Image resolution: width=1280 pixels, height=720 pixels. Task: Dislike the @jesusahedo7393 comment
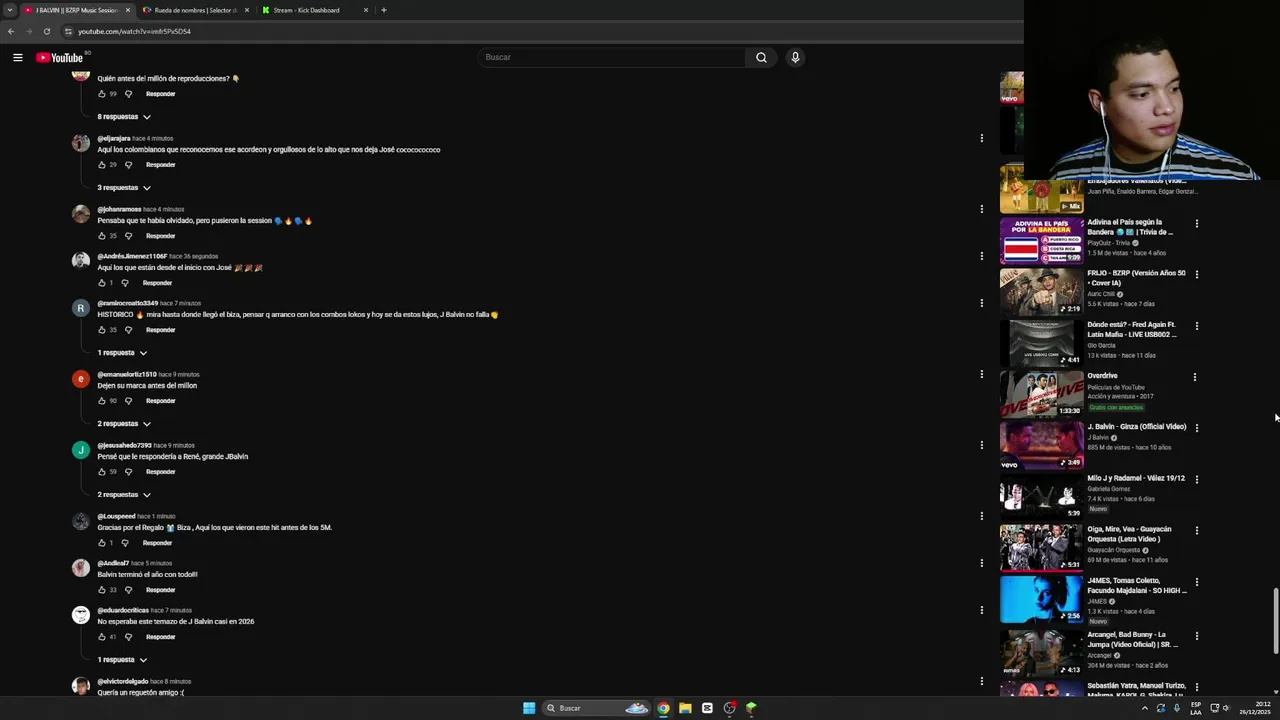[128, 472]
